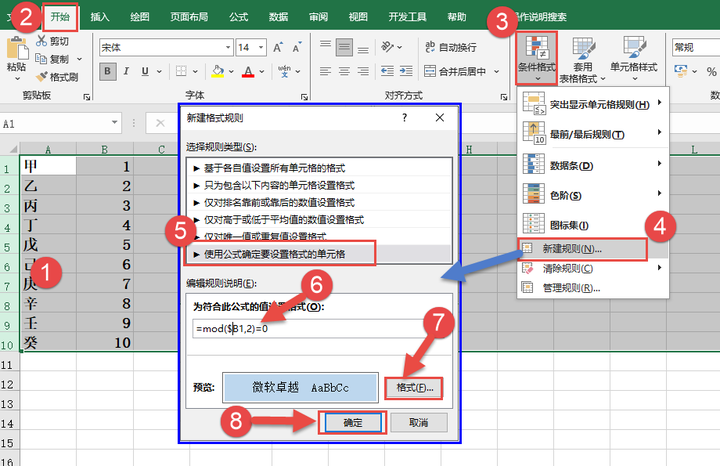Switch to 开发工具 Developer tab
The height and width of the screenshot is (466, 720).
pyautogui.click(x=407, y=17)
